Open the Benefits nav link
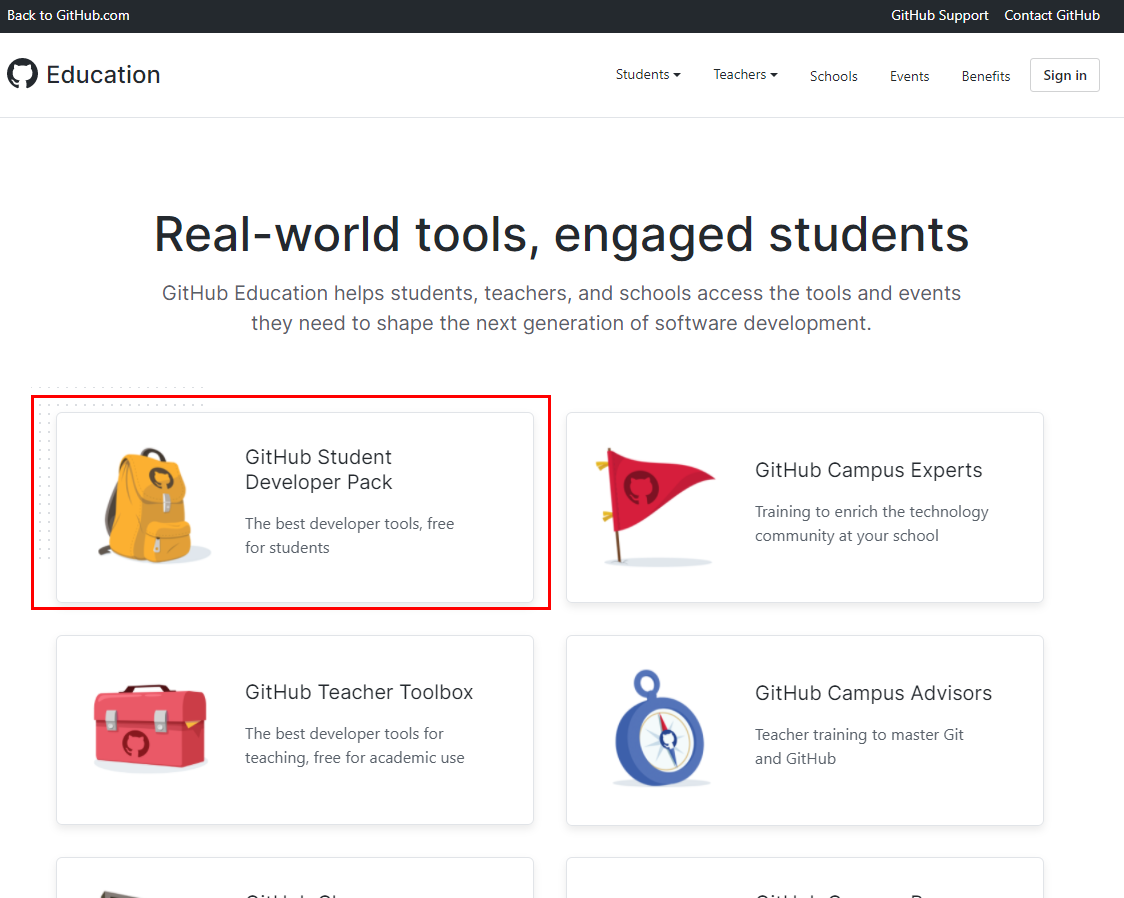Viewport: 1124px width, 898px height. [986, 76]
